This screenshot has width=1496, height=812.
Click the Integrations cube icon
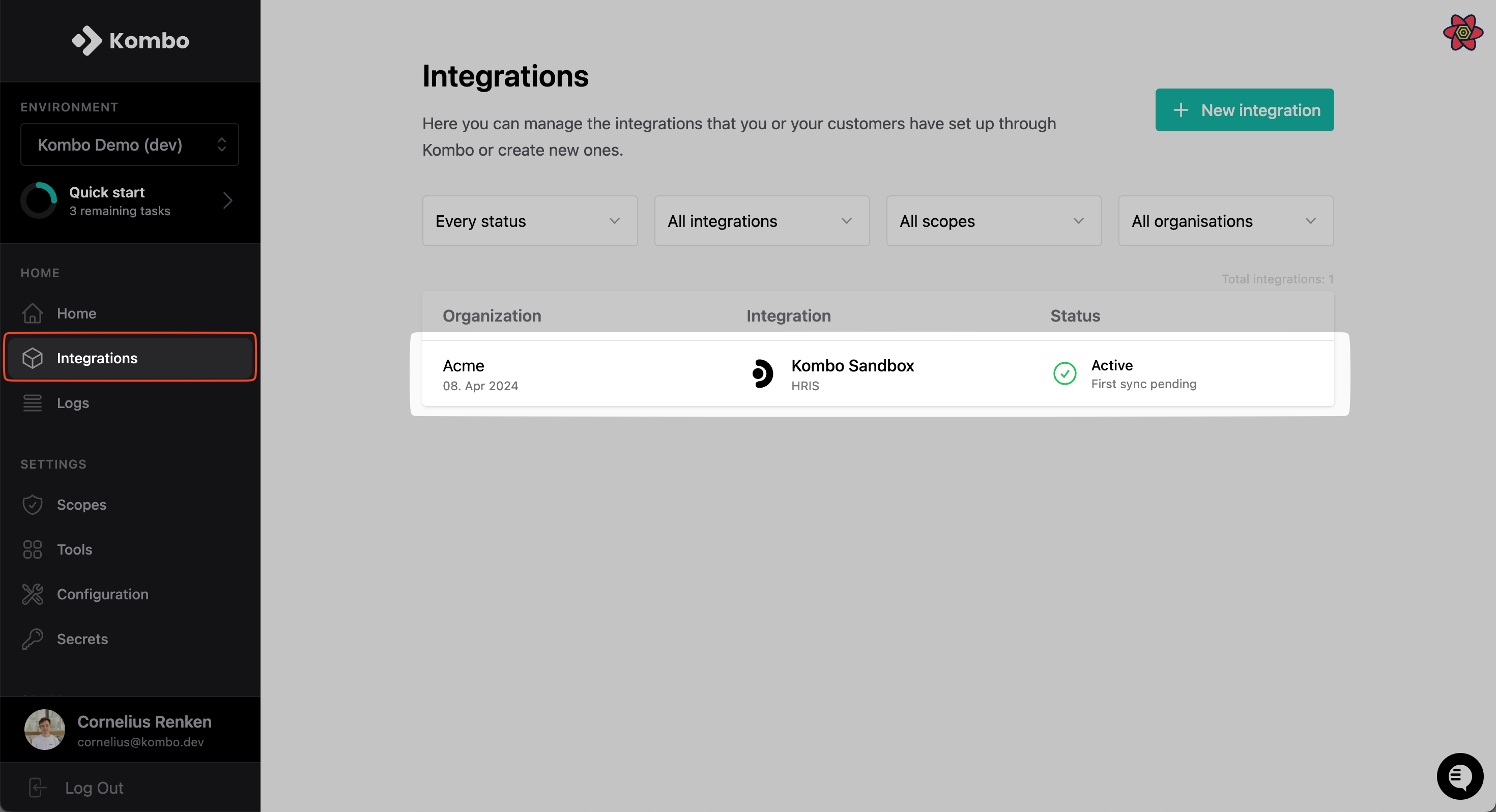[x=33, y=358]
